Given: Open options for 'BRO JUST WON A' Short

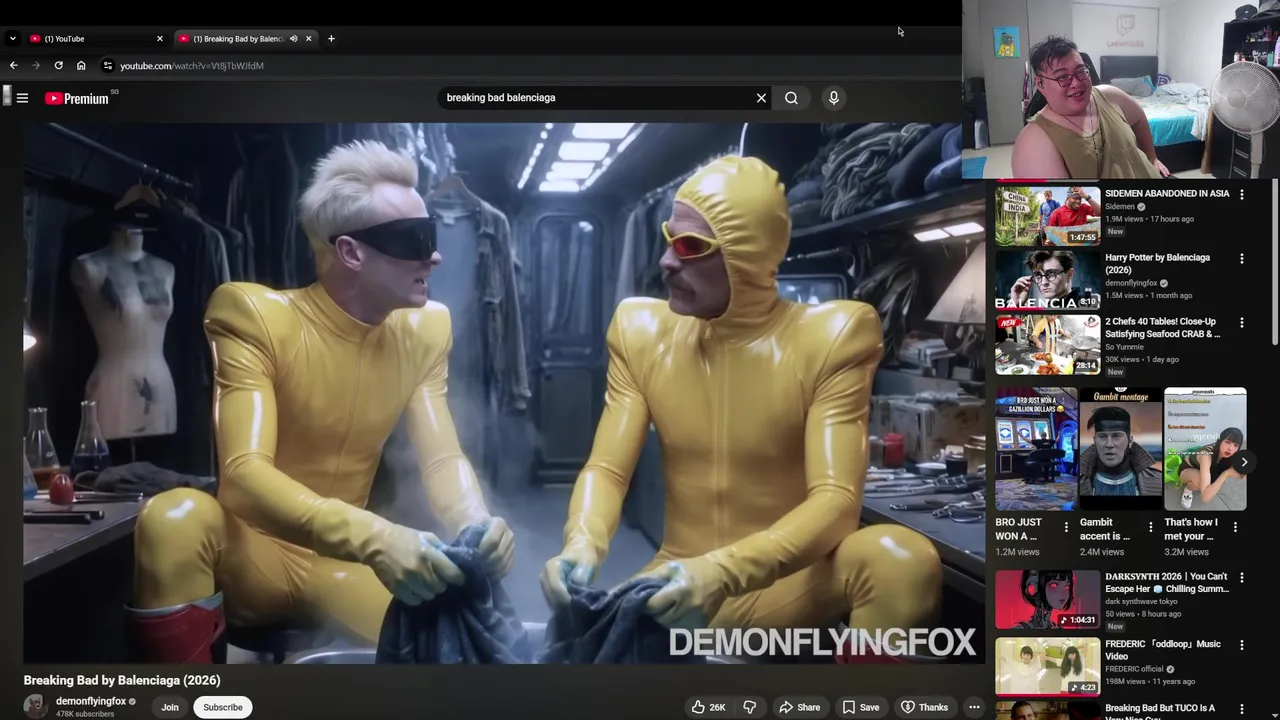Looking at the screenshot, I should coord(1066,527).
